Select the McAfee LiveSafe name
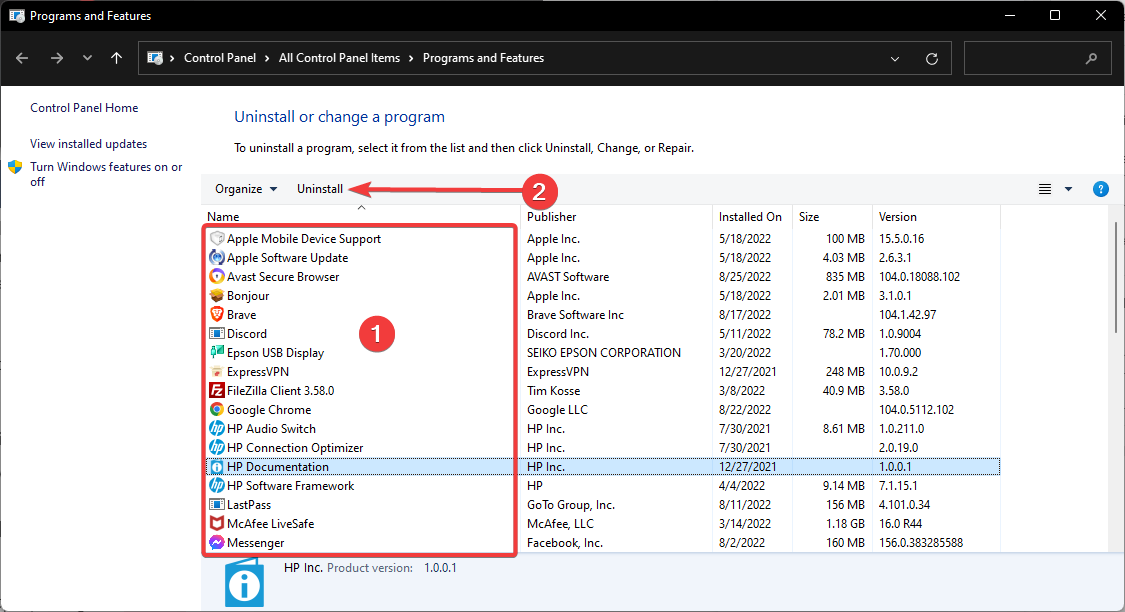The image size is (1125, 612). coord(270,524)
